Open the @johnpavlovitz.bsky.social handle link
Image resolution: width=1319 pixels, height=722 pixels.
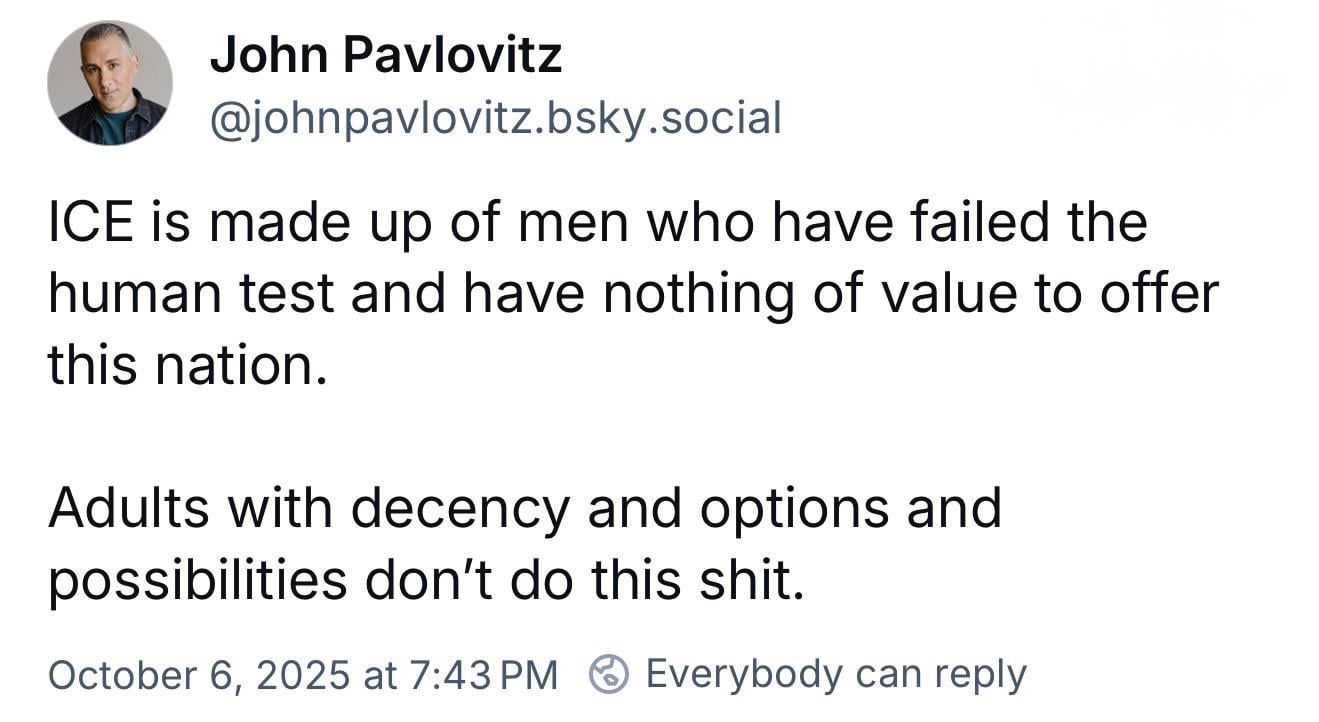495,118
